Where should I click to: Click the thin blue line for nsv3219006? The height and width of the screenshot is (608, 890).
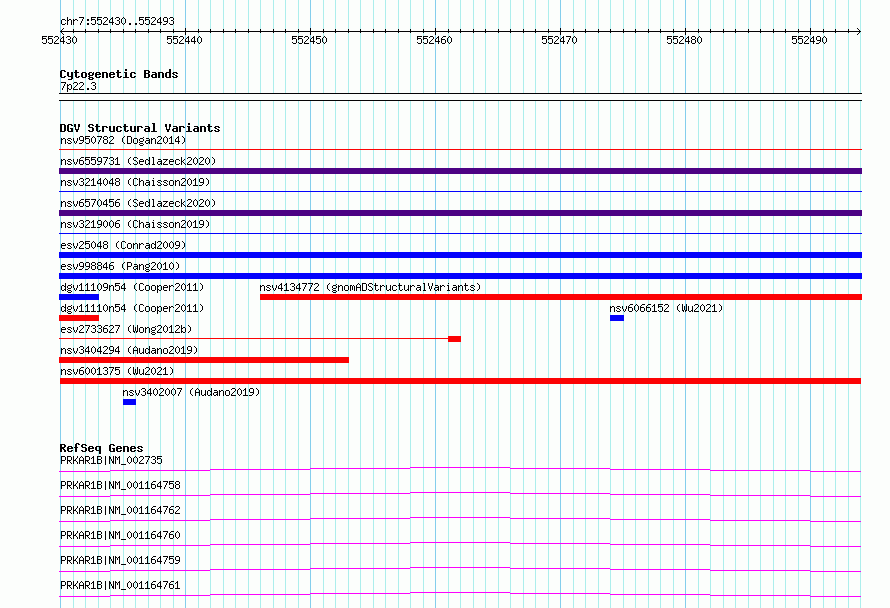pos(460,234)
